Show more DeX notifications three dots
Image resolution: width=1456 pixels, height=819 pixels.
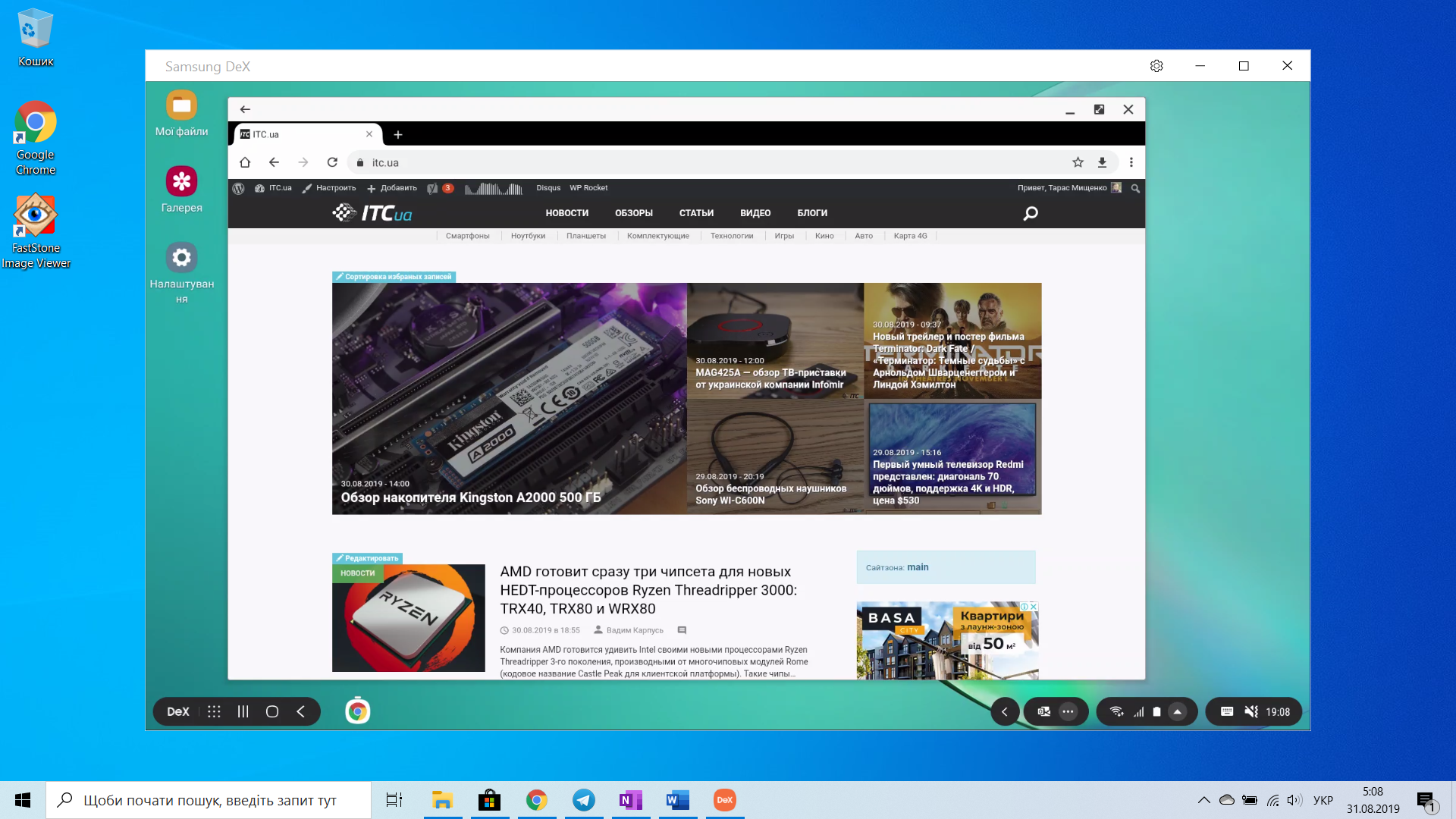pos(1068,711)
